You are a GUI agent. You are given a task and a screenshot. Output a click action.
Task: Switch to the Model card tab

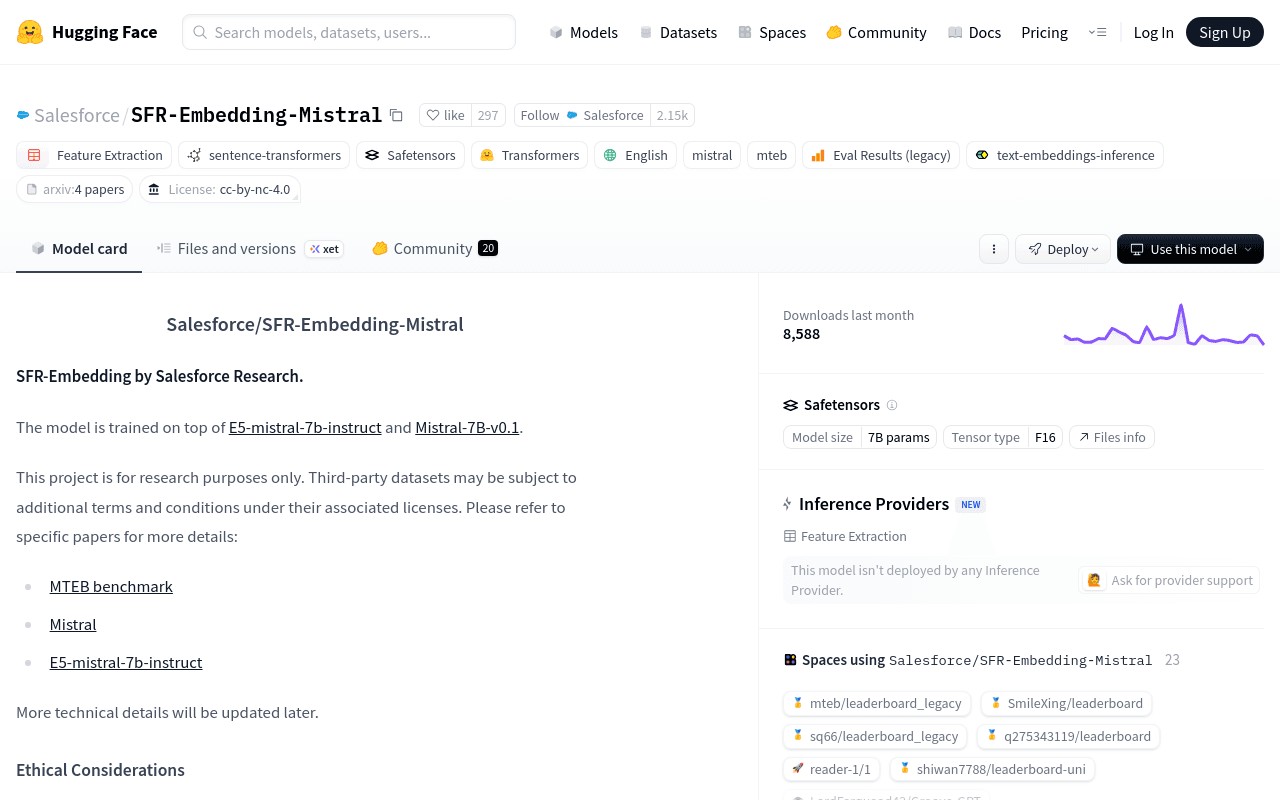point(79,249)
